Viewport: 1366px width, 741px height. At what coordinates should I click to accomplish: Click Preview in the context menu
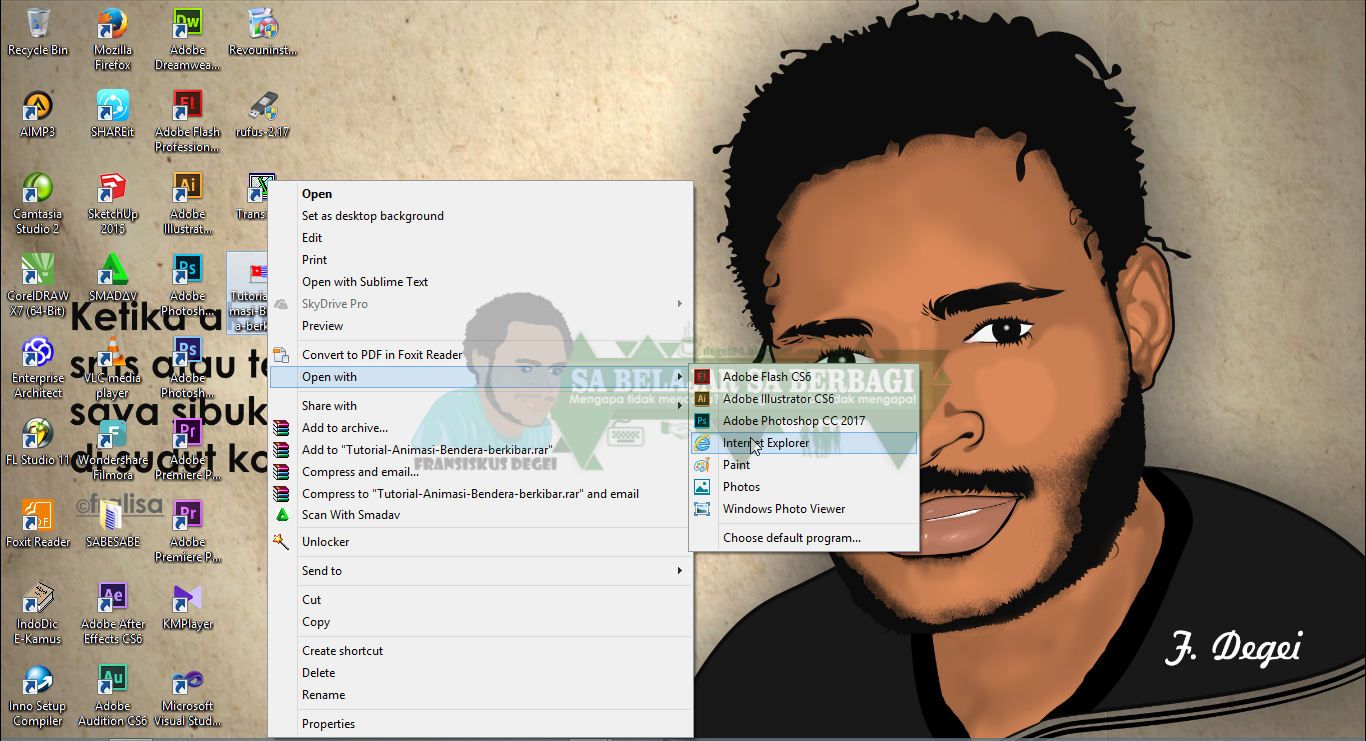pyautogui.click(x=480, y=326)
